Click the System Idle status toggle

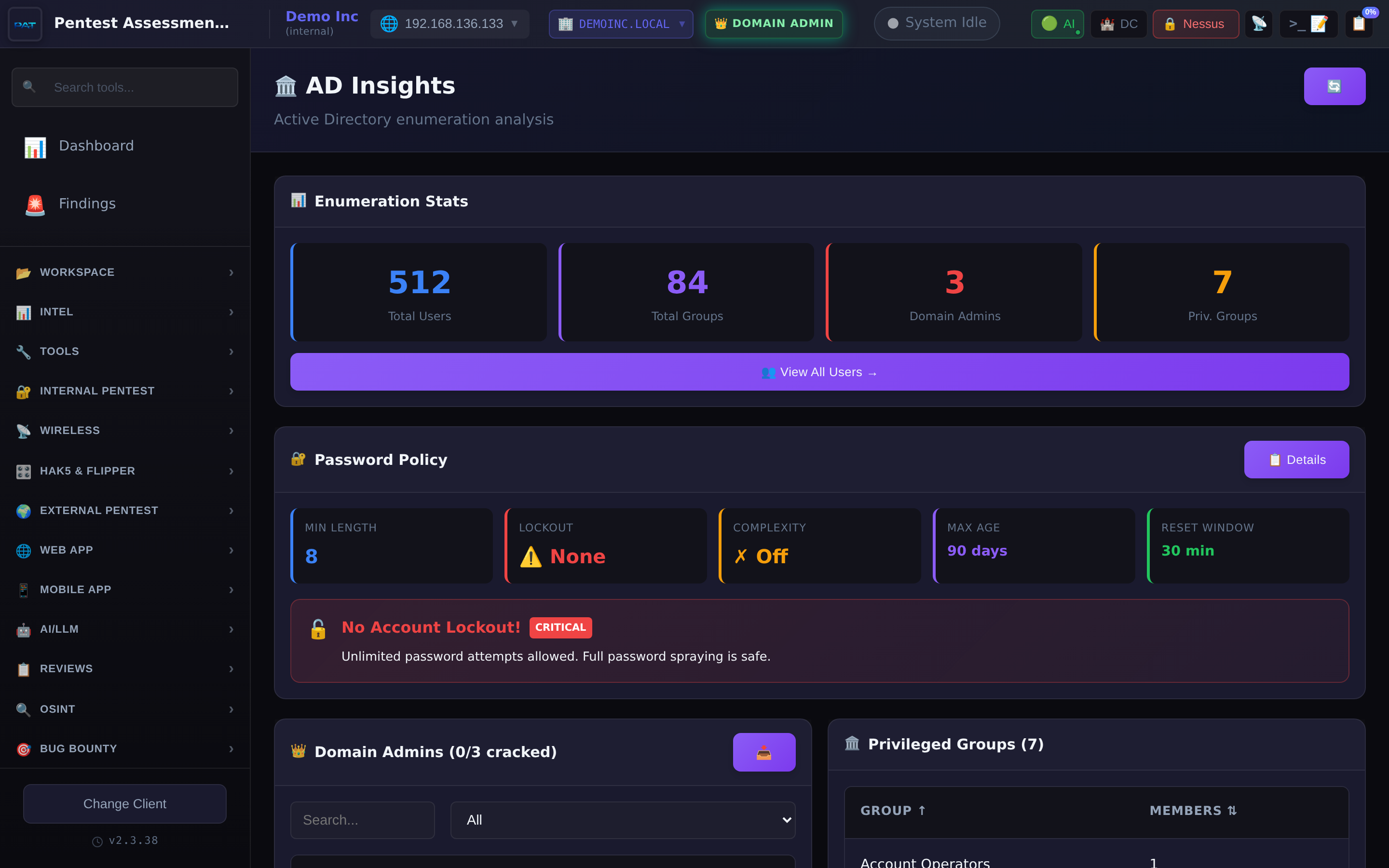936,23
